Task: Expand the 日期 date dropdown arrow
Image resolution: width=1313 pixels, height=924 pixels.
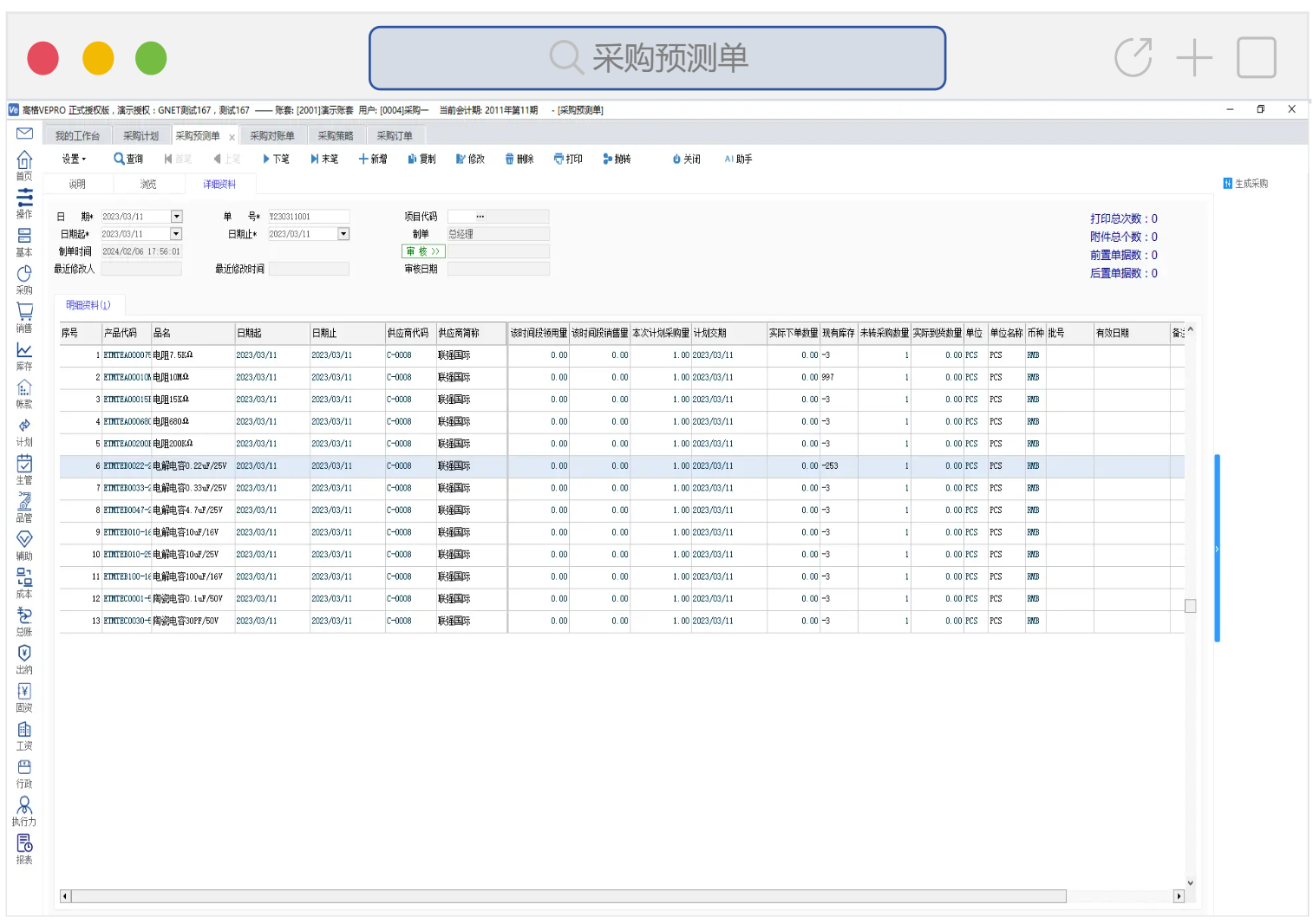Action: (x=177, y=217)
